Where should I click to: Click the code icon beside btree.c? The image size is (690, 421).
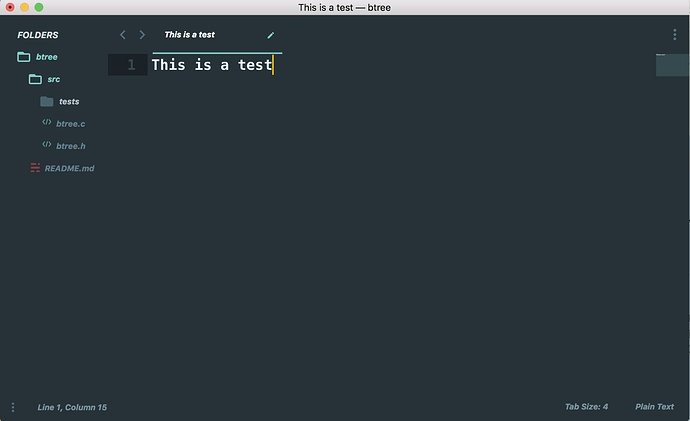tap(47, 122)
